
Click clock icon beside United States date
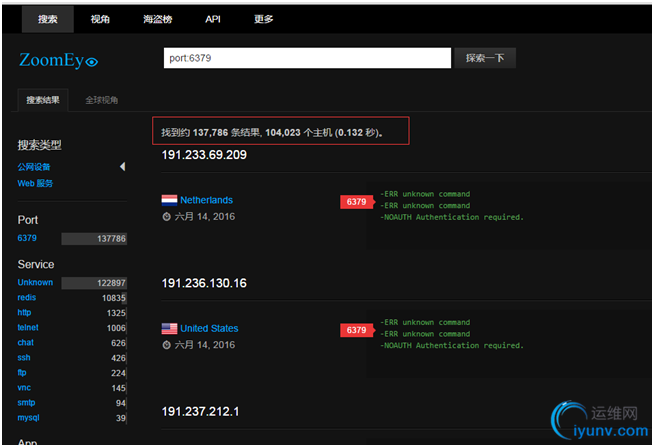[166, 345]
